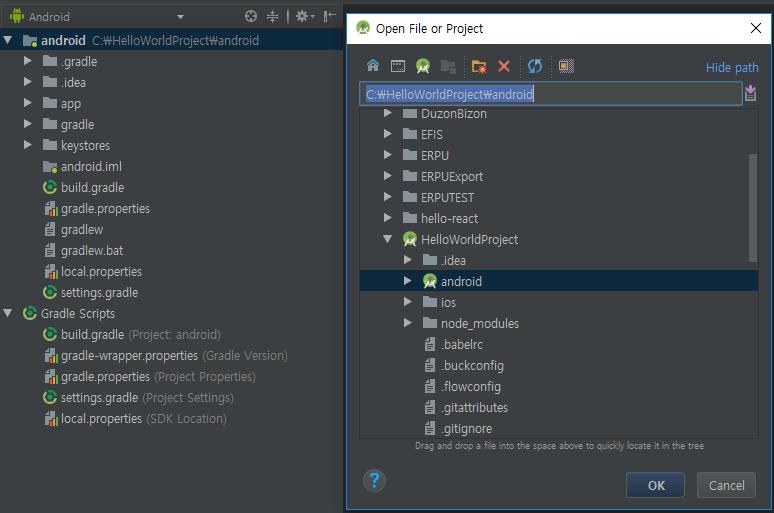
Task: Select settings.gradle under android root
Action: [x=90, y=293]
